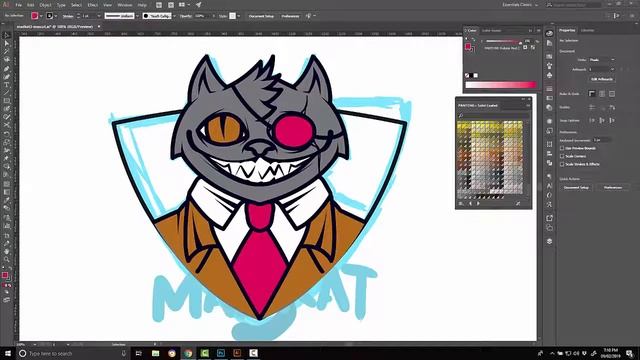
Task: Enable Scale Strokes & Effects checkbox
Action: (x=562, y=164)
